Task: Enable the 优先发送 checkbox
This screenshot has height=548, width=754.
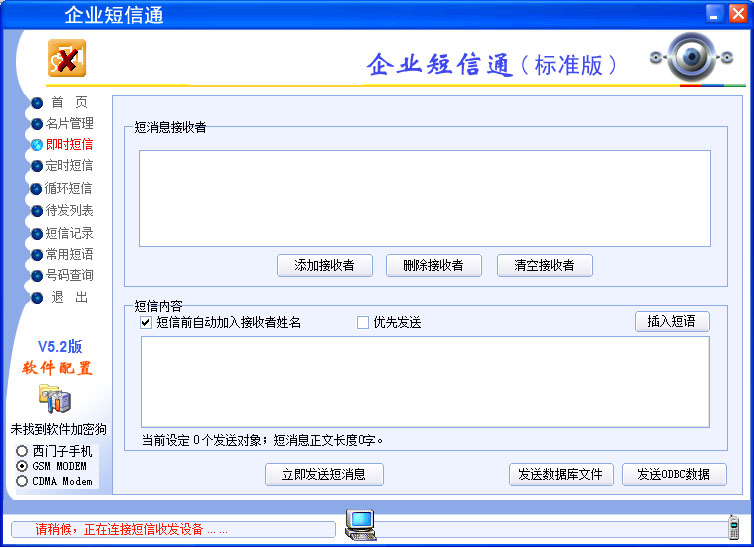Action: [364, 322]
